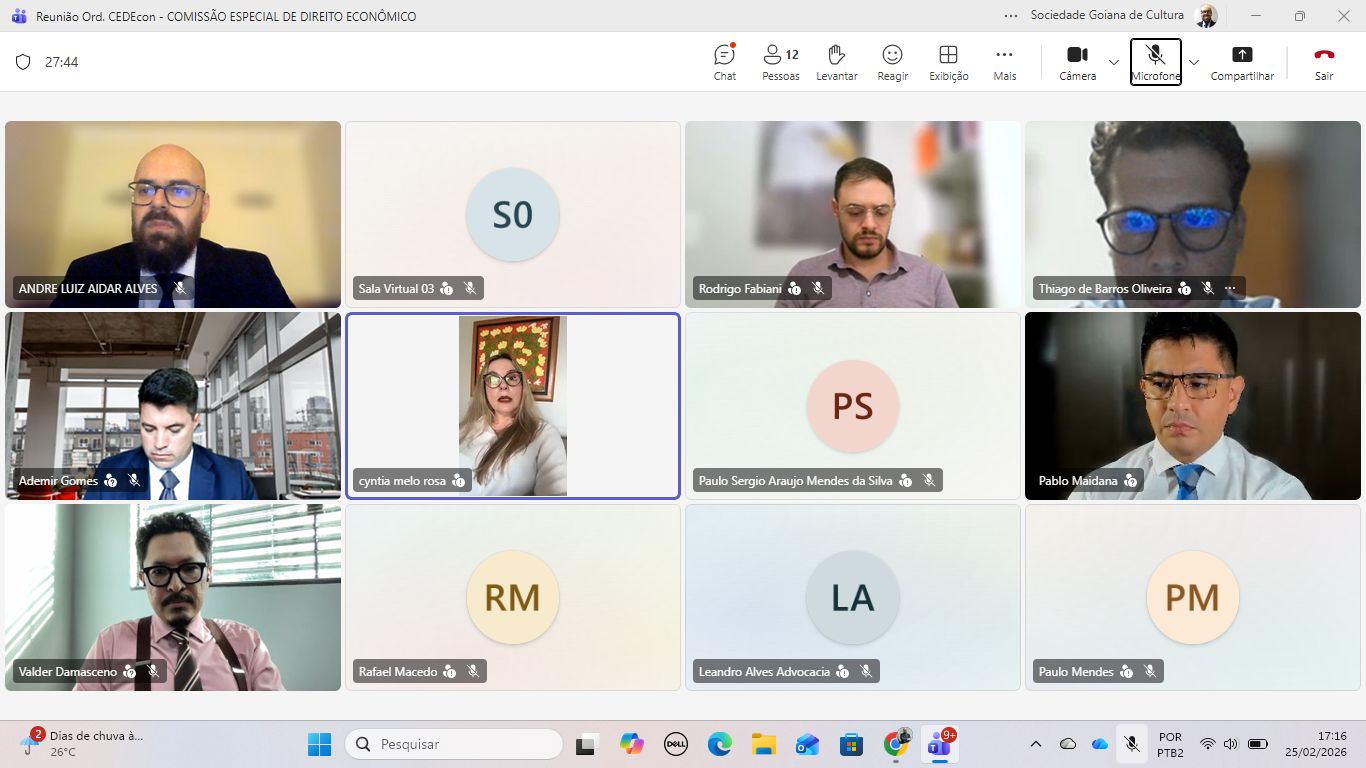This screenshot has height=768, width=1366.
Task: Open more options on Thiago de Barros Oliveira tile
Action: (1230, 288)
